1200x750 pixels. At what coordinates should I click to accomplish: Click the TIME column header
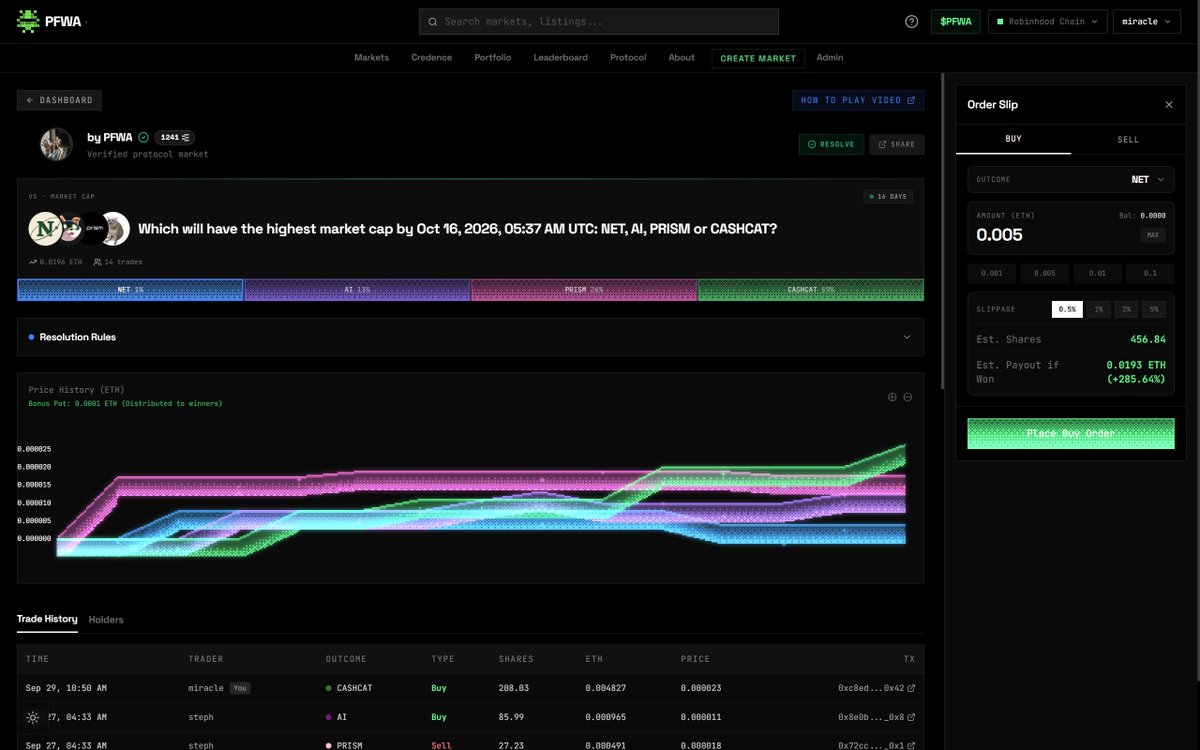tap(37, 659)
